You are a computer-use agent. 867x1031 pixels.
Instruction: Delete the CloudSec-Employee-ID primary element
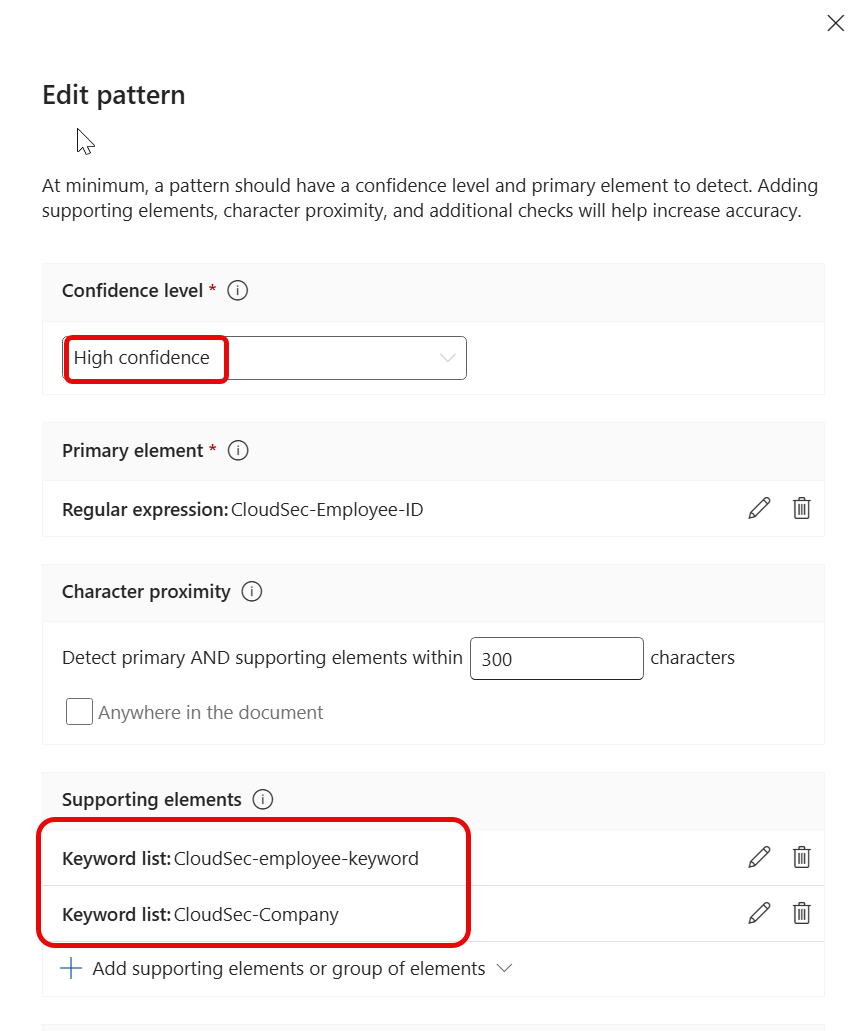click(x=801, y=508)
